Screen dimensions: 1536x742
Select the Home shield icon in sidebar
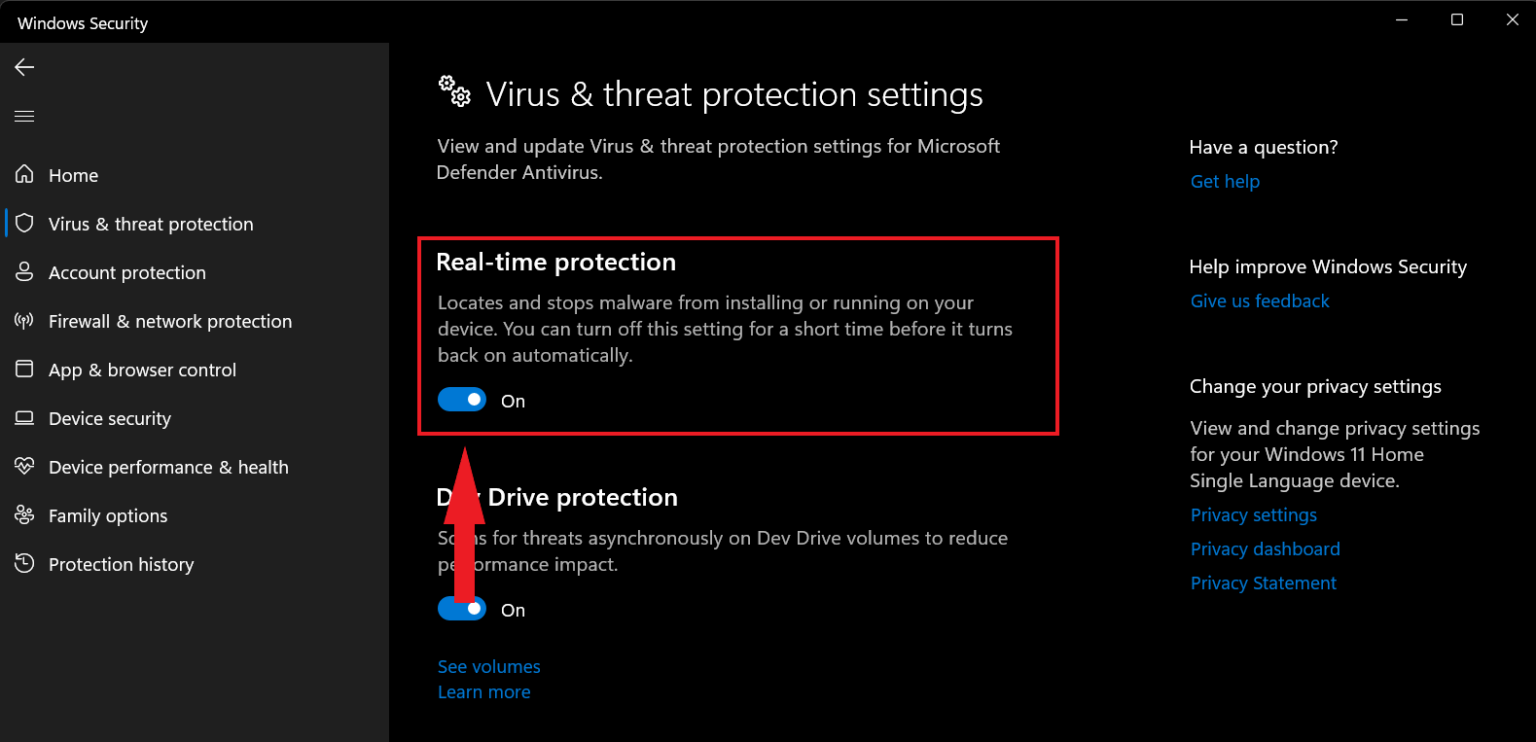point(24,175)
